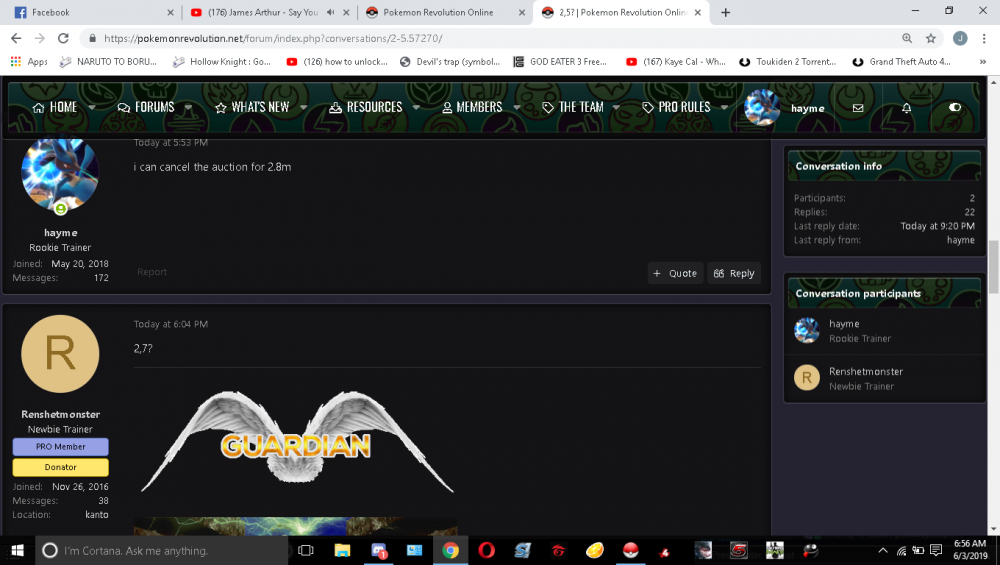Show more bookmarks chevron
This screenshot has height=565, width=1000.
pos(983,62)
